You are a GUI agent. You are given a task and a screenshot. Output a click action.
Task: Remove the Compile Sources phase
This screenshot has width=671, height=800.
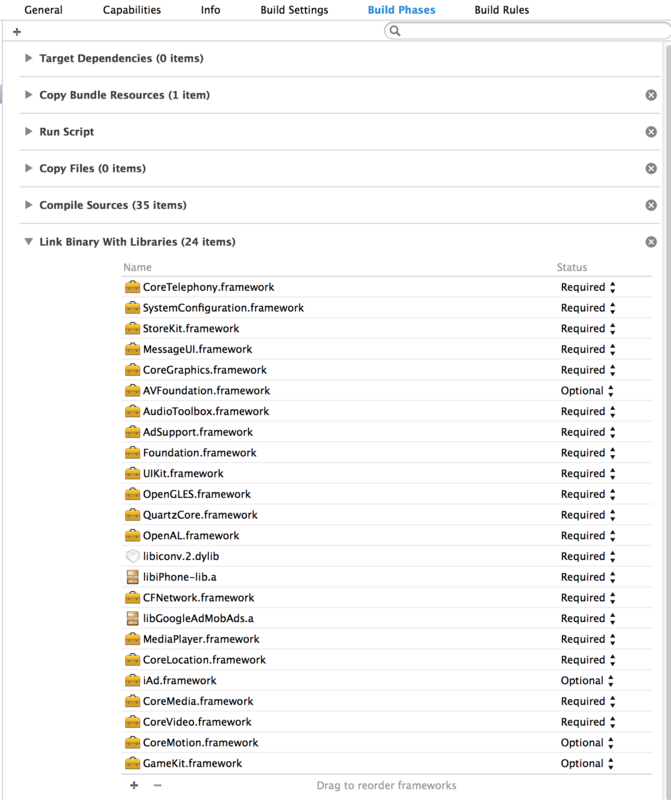[651, 205]
